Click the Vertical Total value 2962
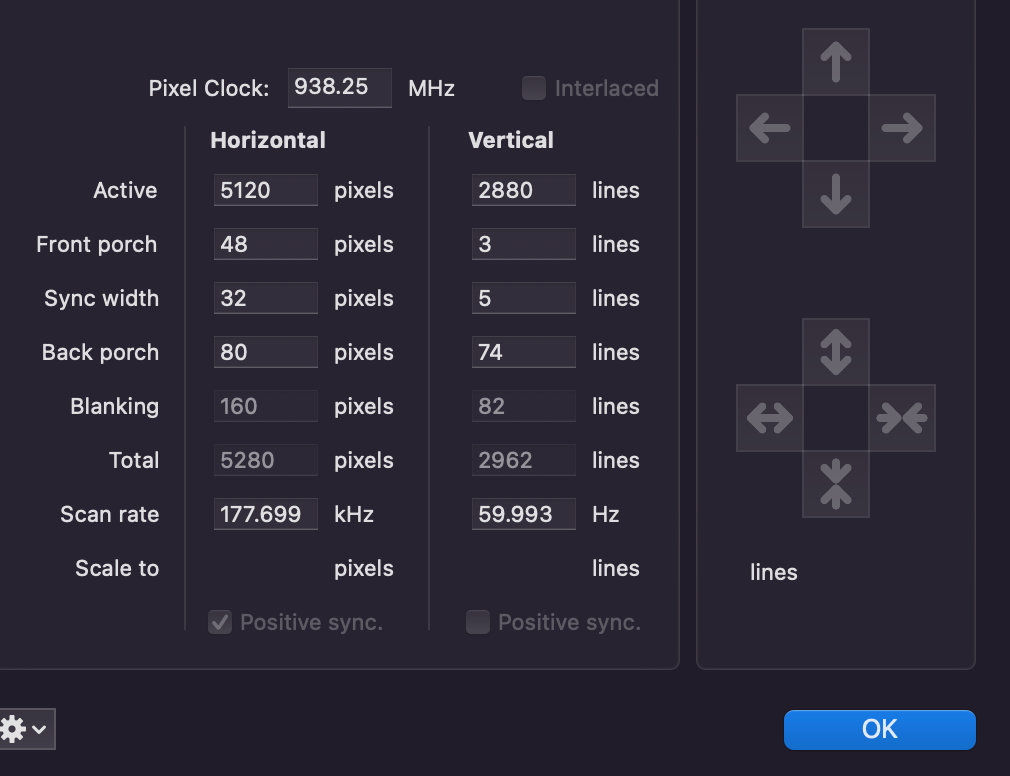Screen dimensions: 1010x776 [524, 460]
